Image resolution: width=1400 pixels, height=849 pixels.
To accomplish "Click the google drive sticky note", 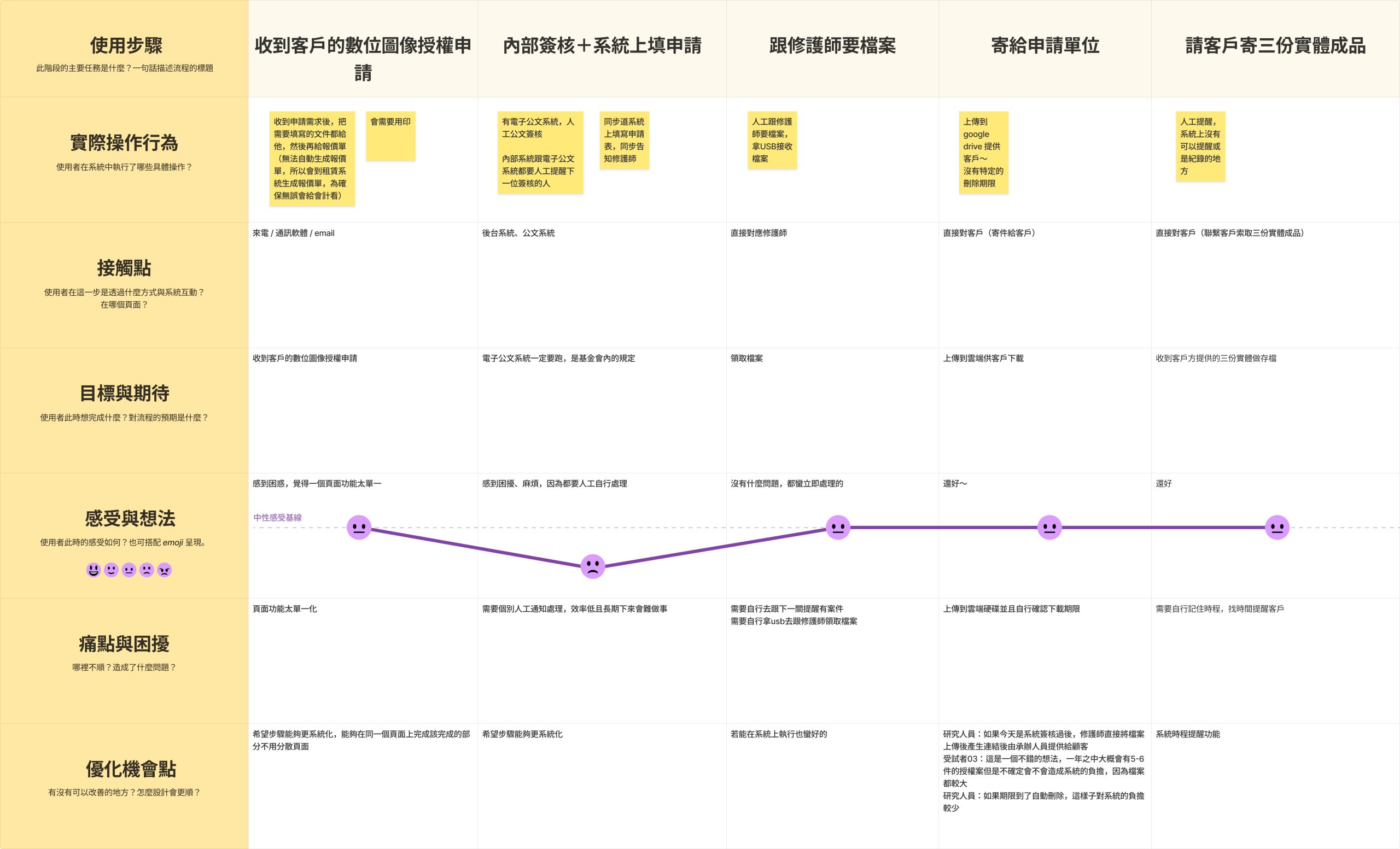I will point(983,152).
